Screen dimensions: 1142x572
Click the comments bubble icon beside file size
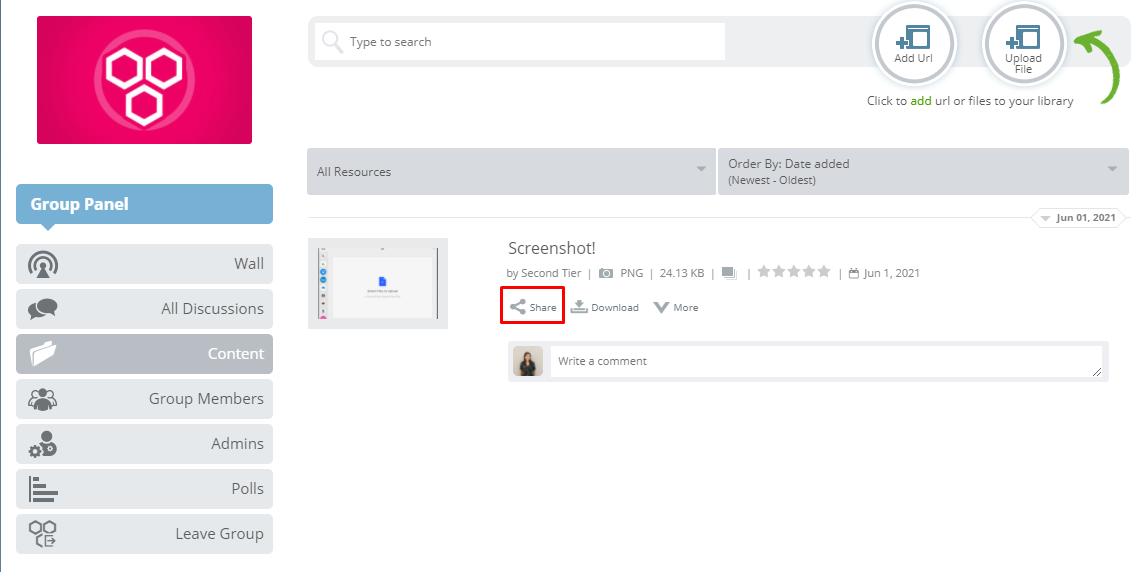729,273
